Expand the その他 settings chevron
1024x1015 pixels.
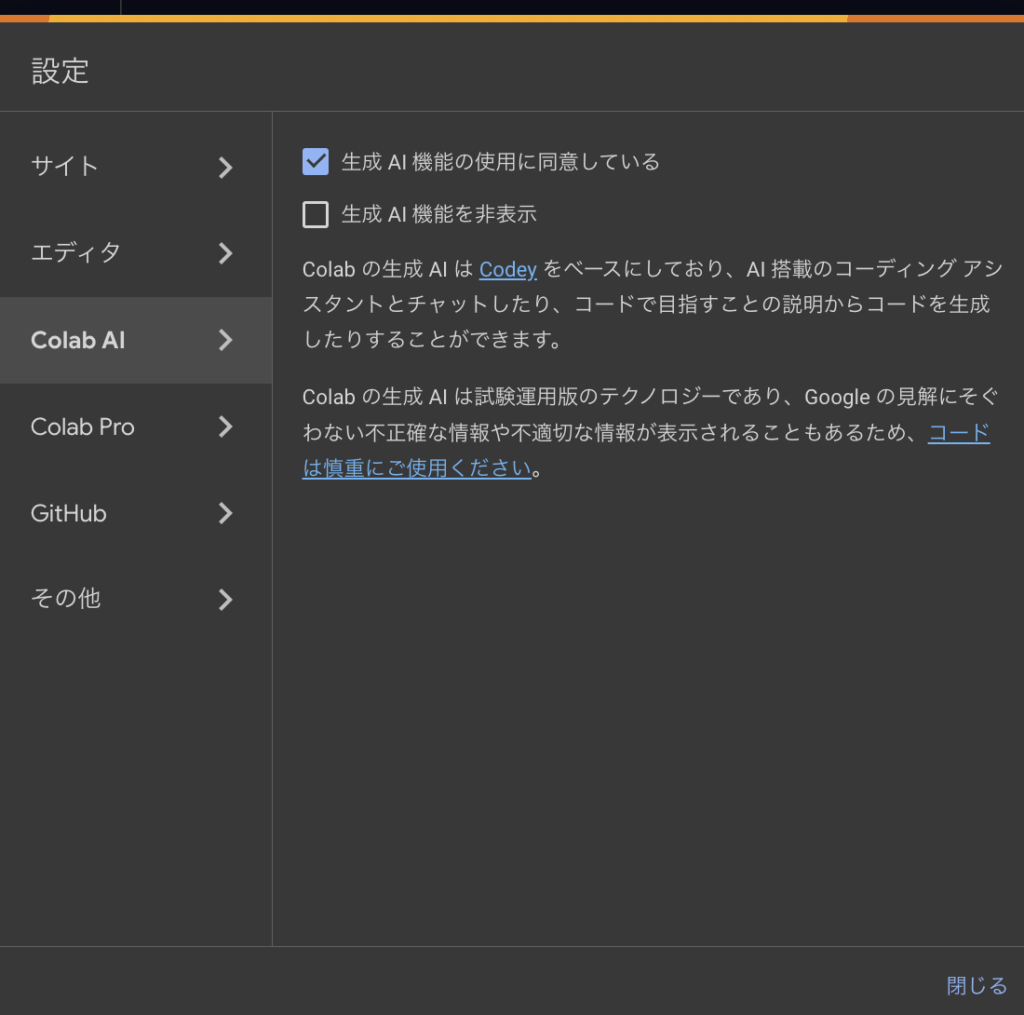(x=225, y=599)
